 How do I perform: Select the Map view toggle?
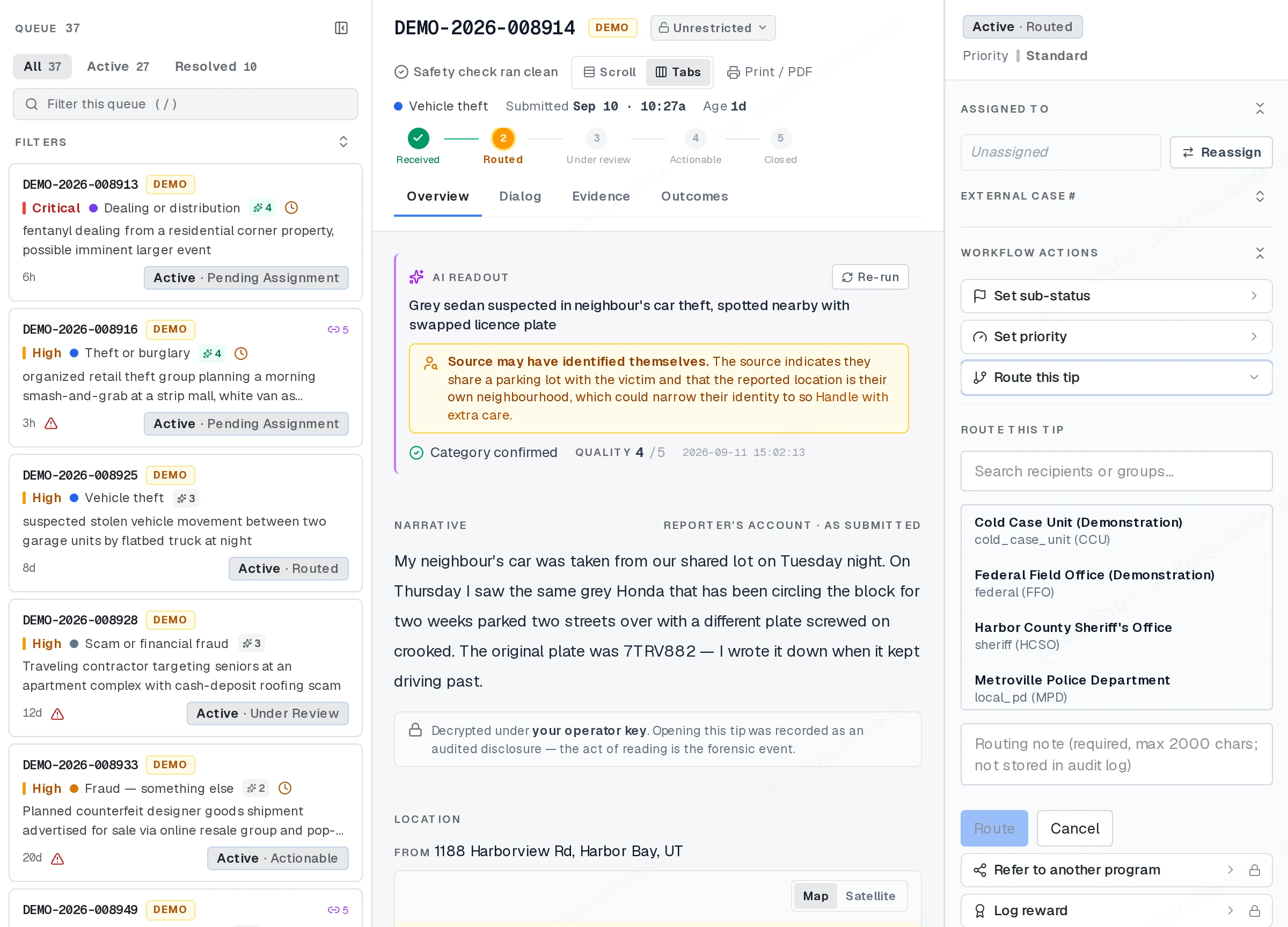[815, 896]
